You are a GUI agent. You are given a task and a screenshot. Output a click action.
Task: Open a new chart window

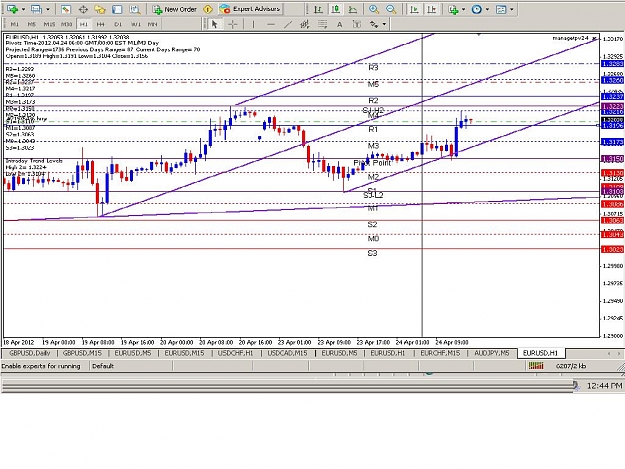[12, 9]
